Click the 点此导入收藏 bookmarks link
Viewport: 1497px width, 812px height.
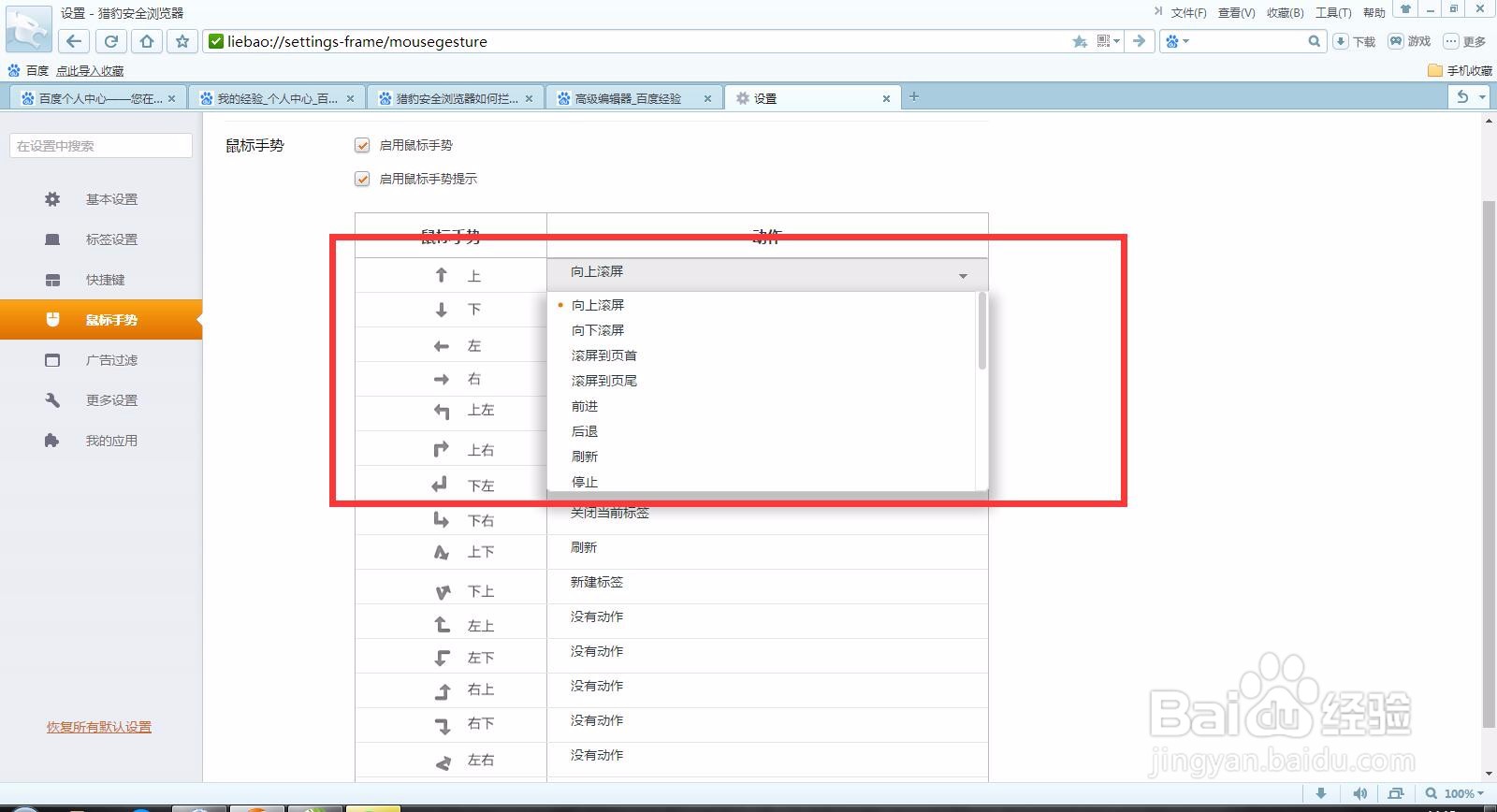point(90,70)
